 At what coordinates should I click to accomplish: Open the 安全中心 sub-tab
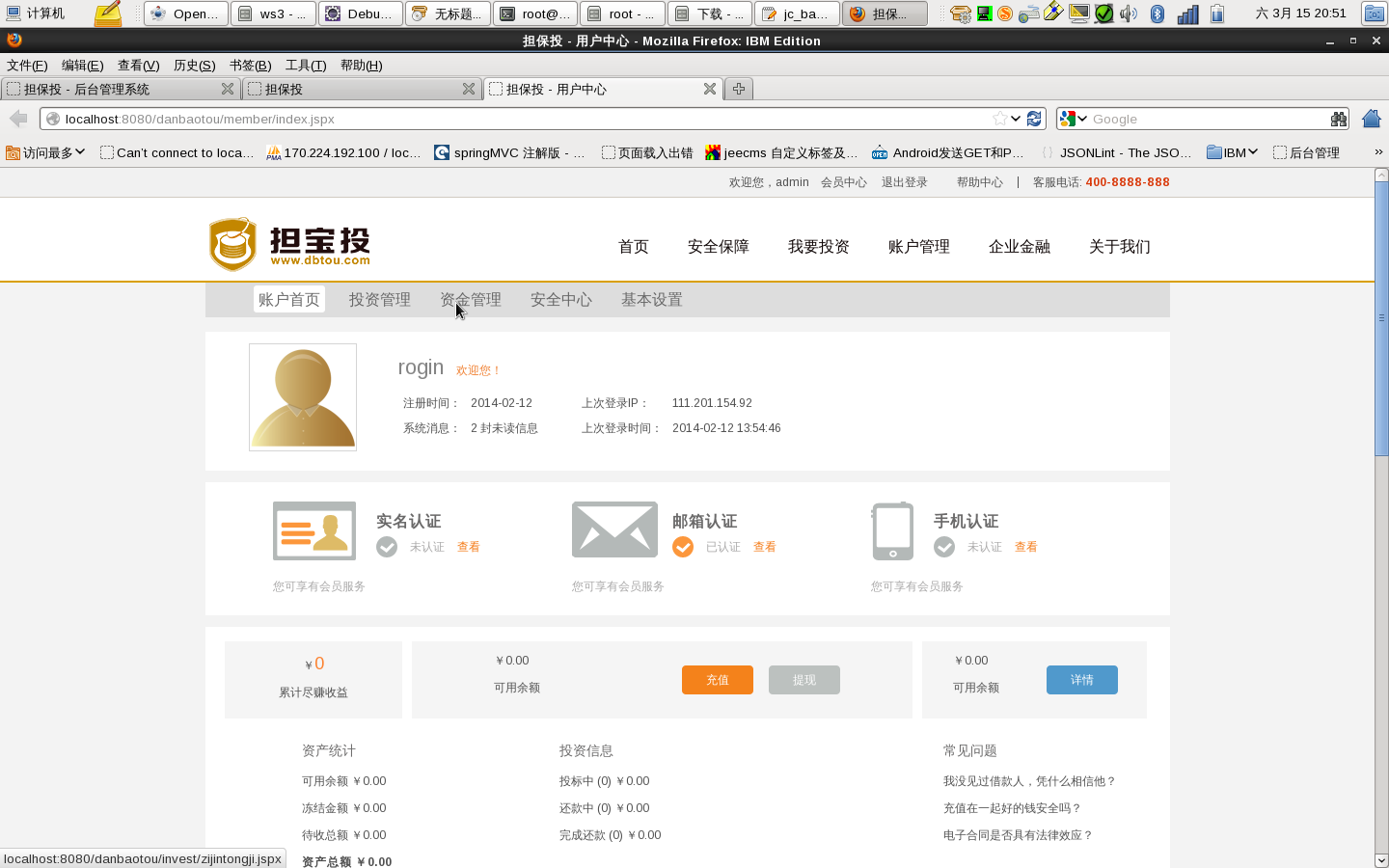click(561, 300)
